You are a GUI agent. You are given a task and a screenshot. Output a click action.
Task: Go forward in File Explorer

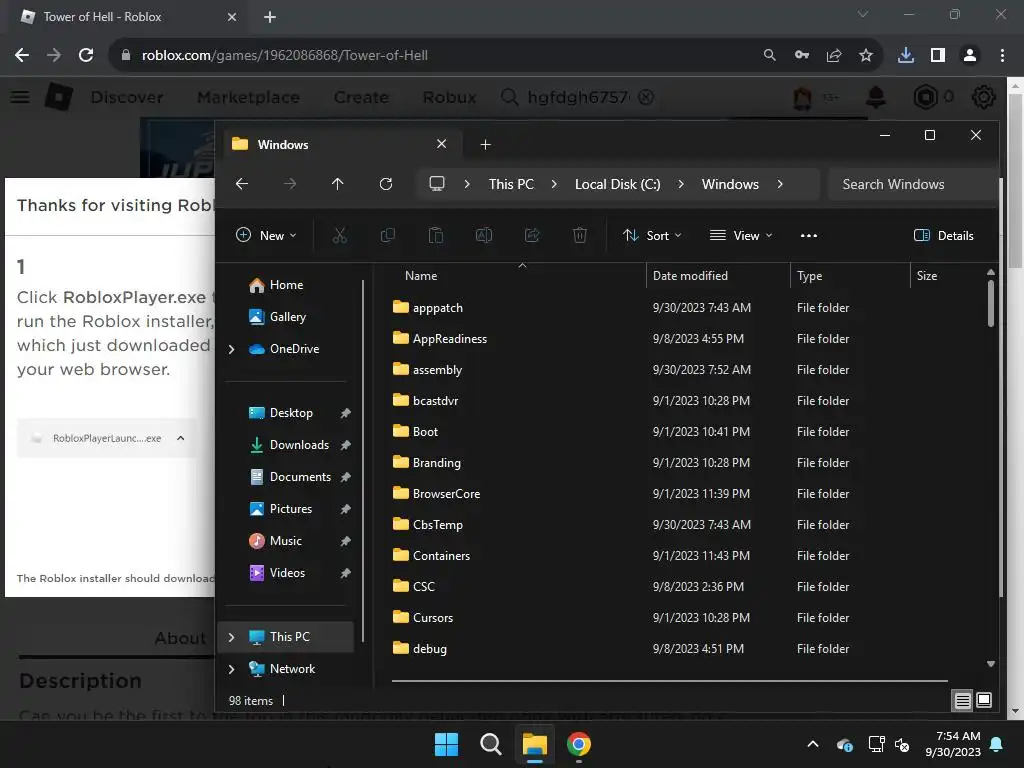(x=290, y=184)
